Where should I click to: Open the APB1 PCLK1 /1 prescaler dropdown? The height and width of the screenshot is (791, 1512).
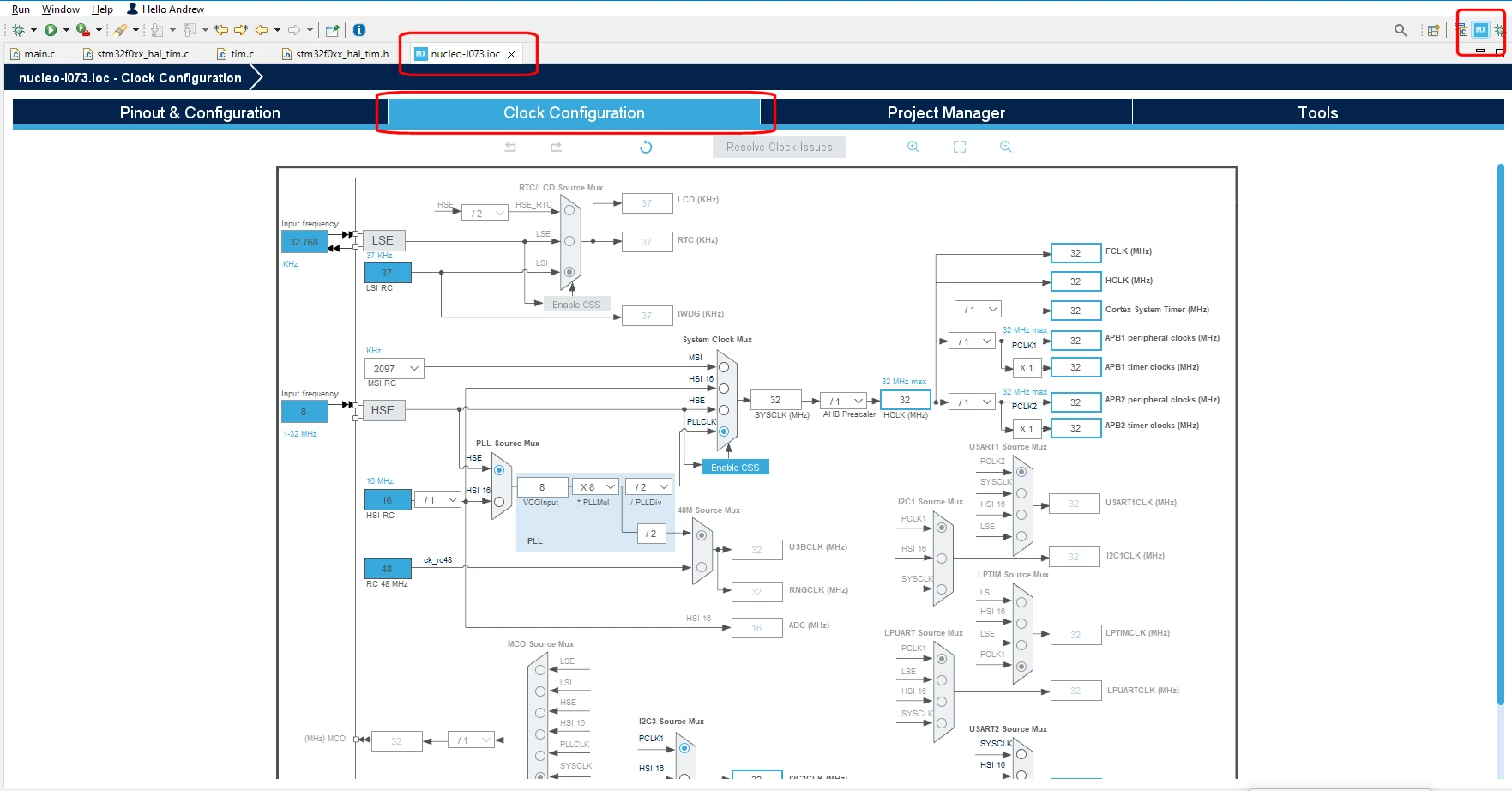coord(972,341)
